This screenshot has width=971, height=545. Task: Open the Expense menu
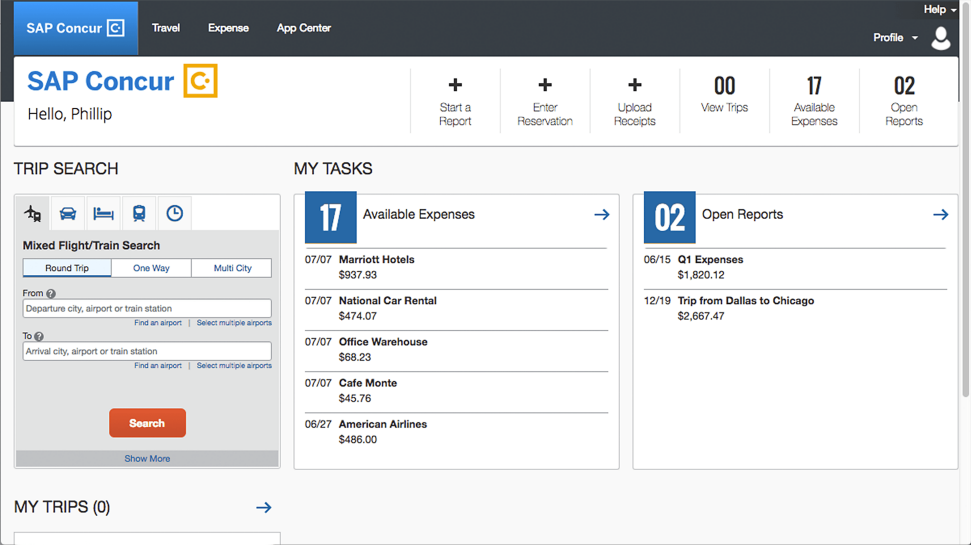[229, 28]
